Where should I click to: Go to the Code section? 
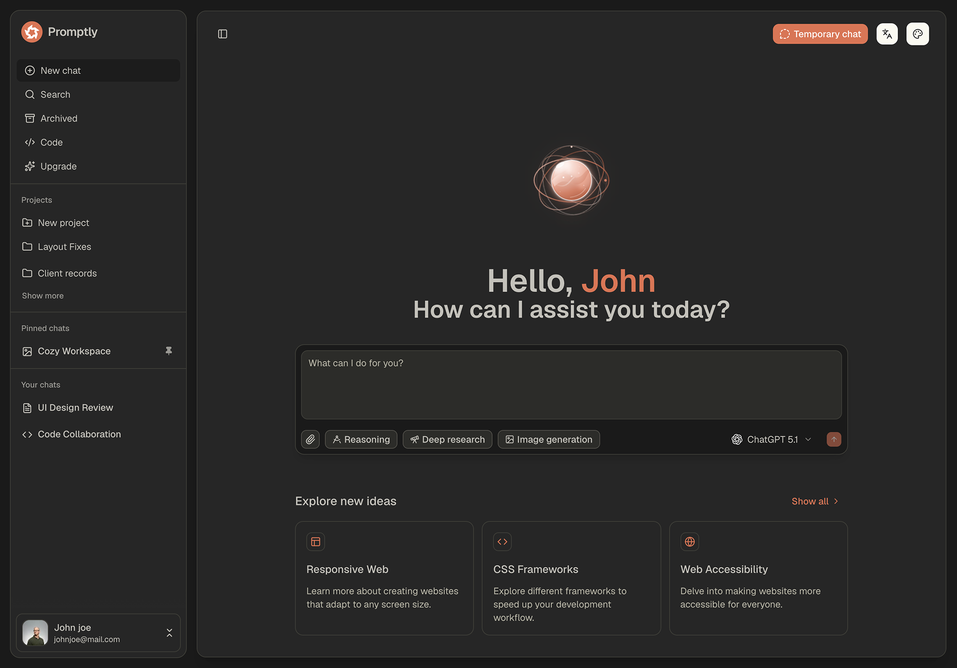tap(98, 142)
